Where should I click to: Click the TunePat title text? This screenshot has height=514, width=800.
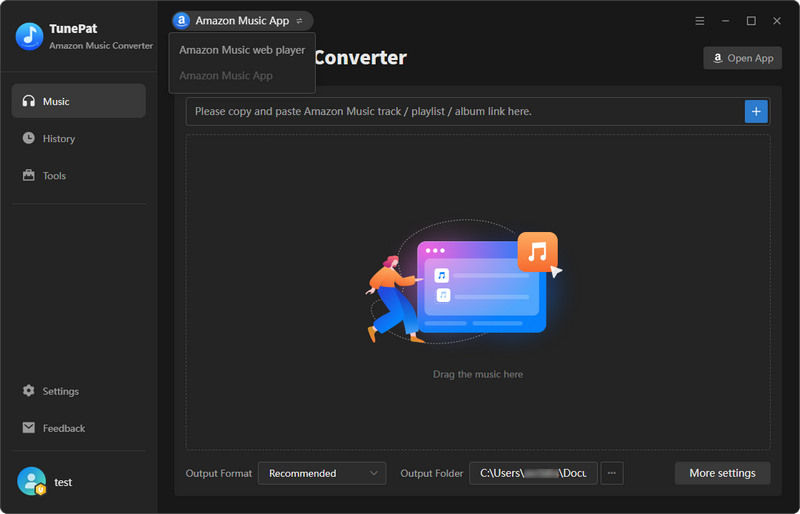tap(73, 29)
